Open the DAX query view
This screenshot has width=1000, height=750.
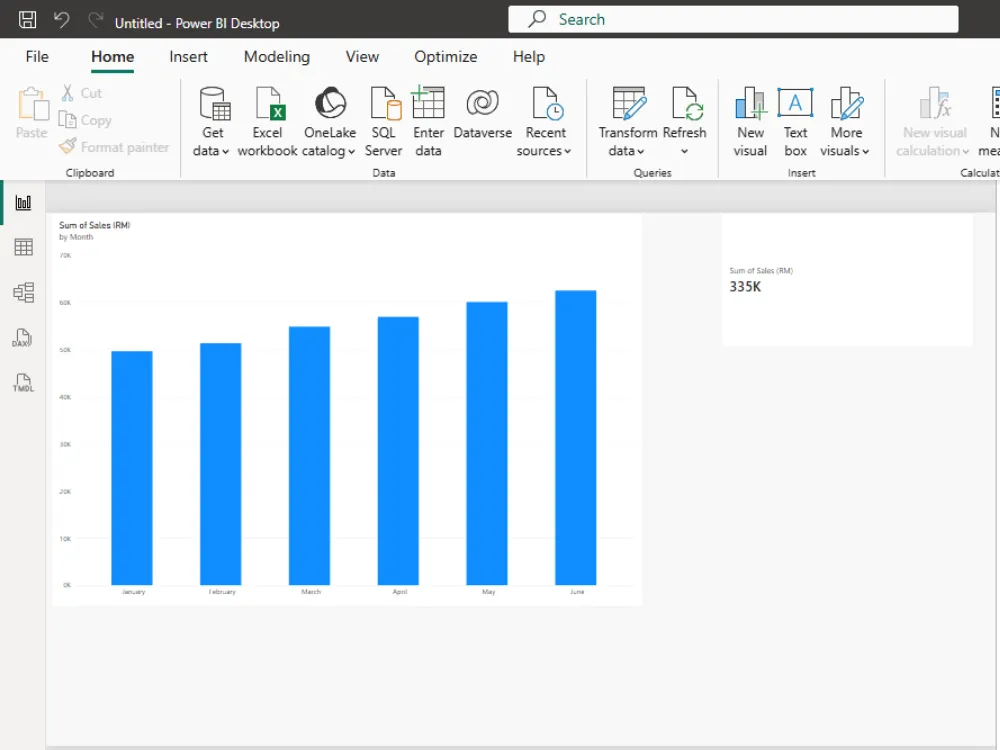pos(22,338)
